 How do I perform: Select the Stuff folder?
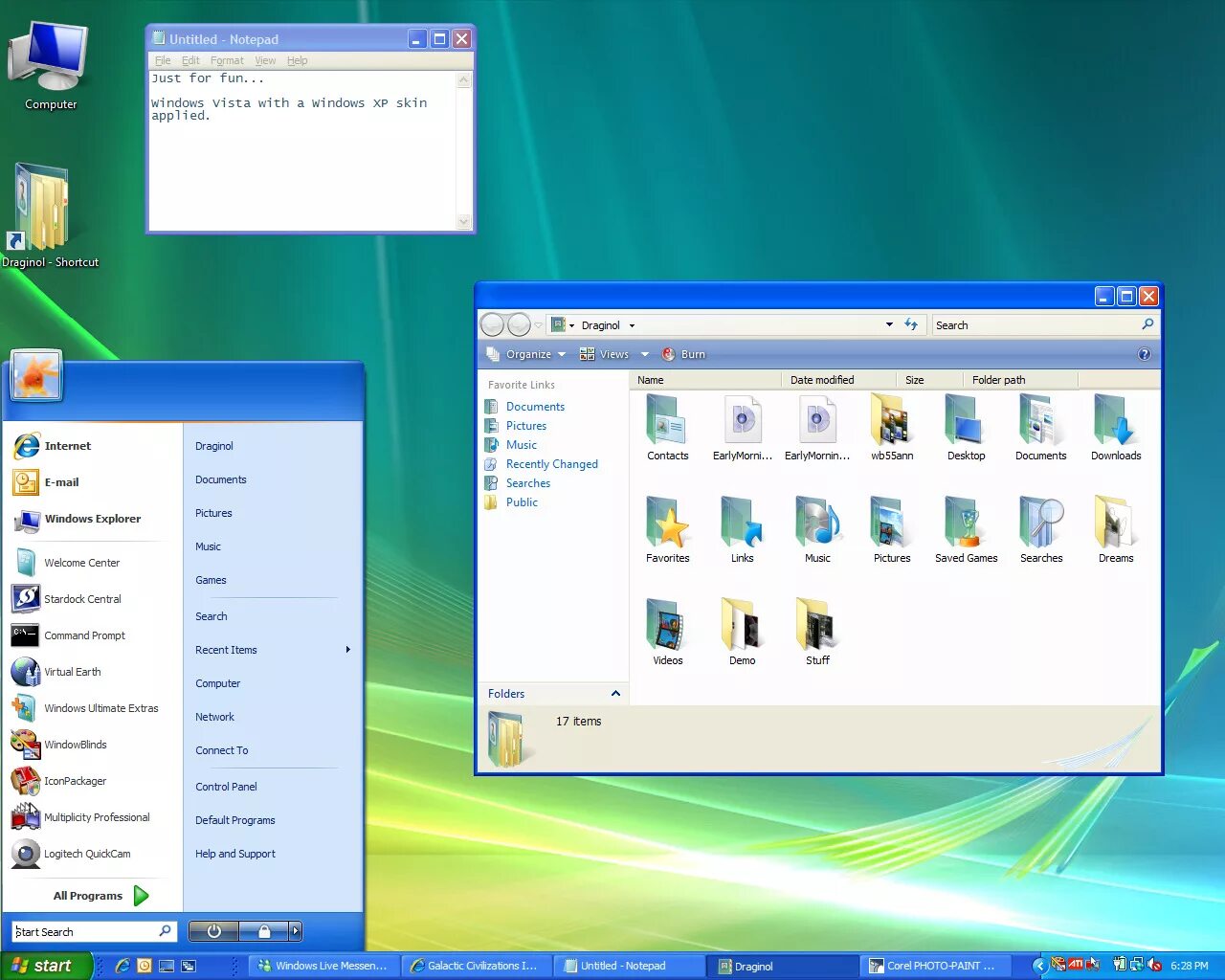pyautogui.click(x=817, y=633)
